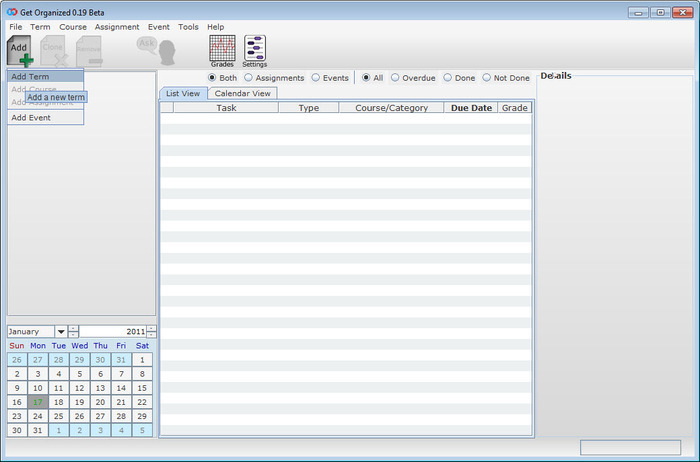Choose Add Event from popup menu
The height and width of the screenshot is (462, 700).
pyautogui.click(x=45, y=117)
